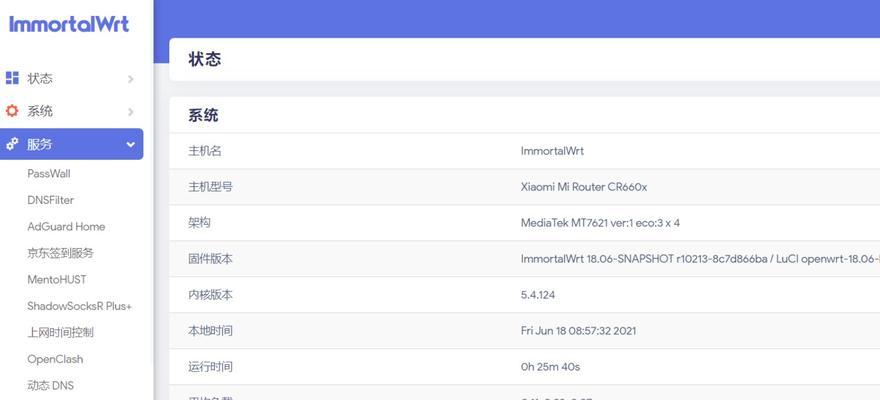Screen dimensions: 880x400
Task: Select ImmortalWrt 18.06-SNAPSHOT firmware value
Action: click(700, 259)
